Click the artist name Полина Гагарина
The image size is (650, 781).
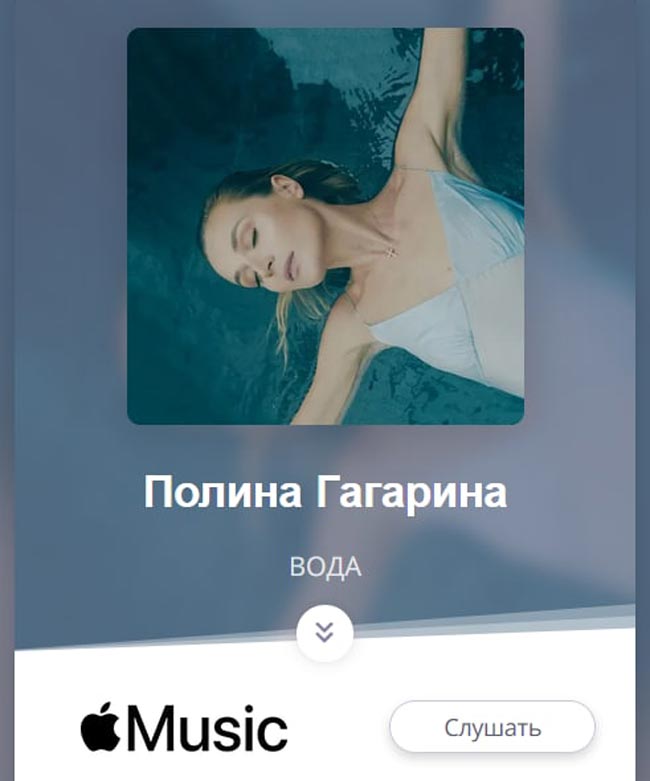(x=325, y=492)
